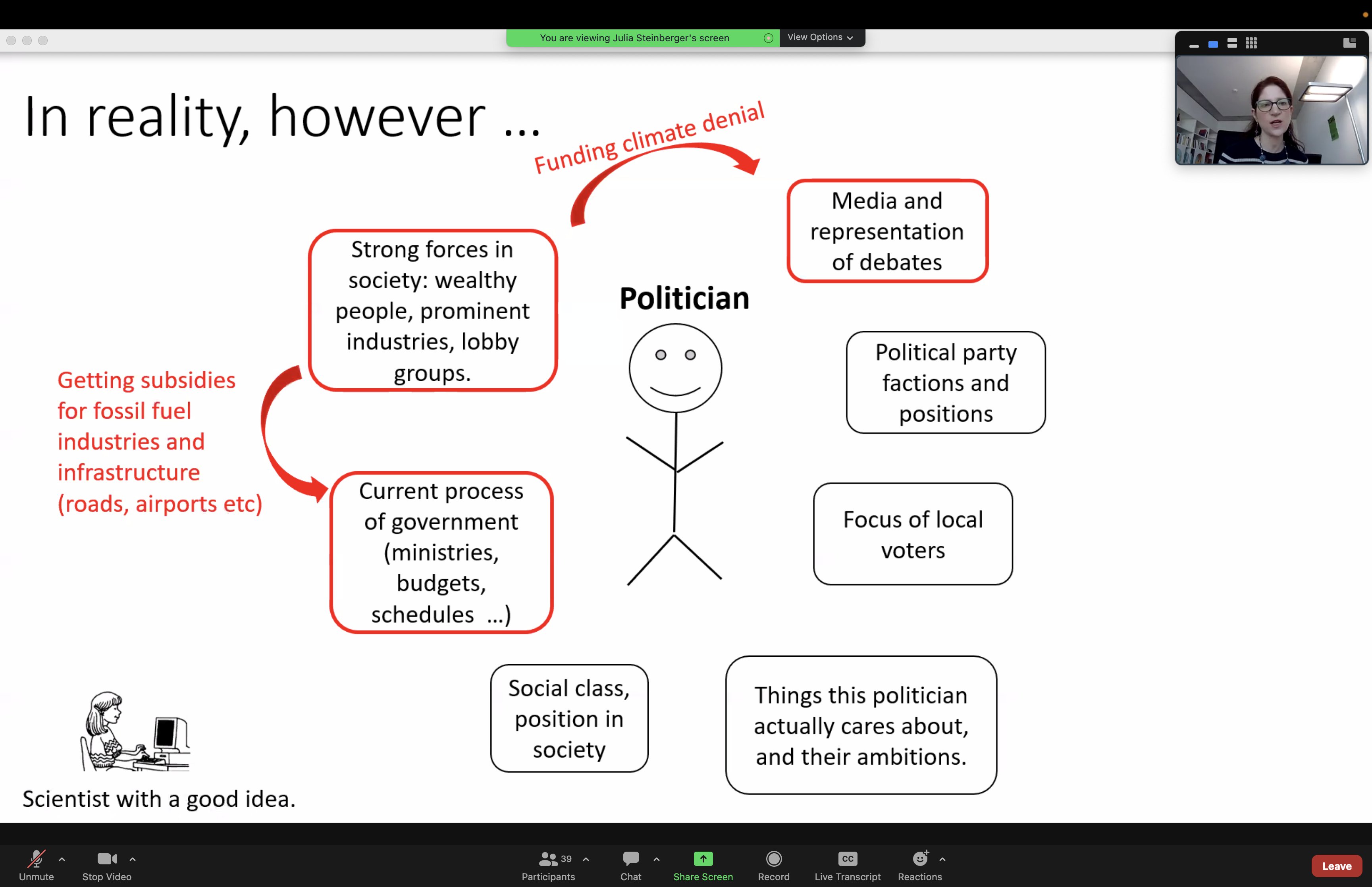The image size is (1372, 887).
Task: Click the stick figure politician drawing
Action: click(675, 455)
